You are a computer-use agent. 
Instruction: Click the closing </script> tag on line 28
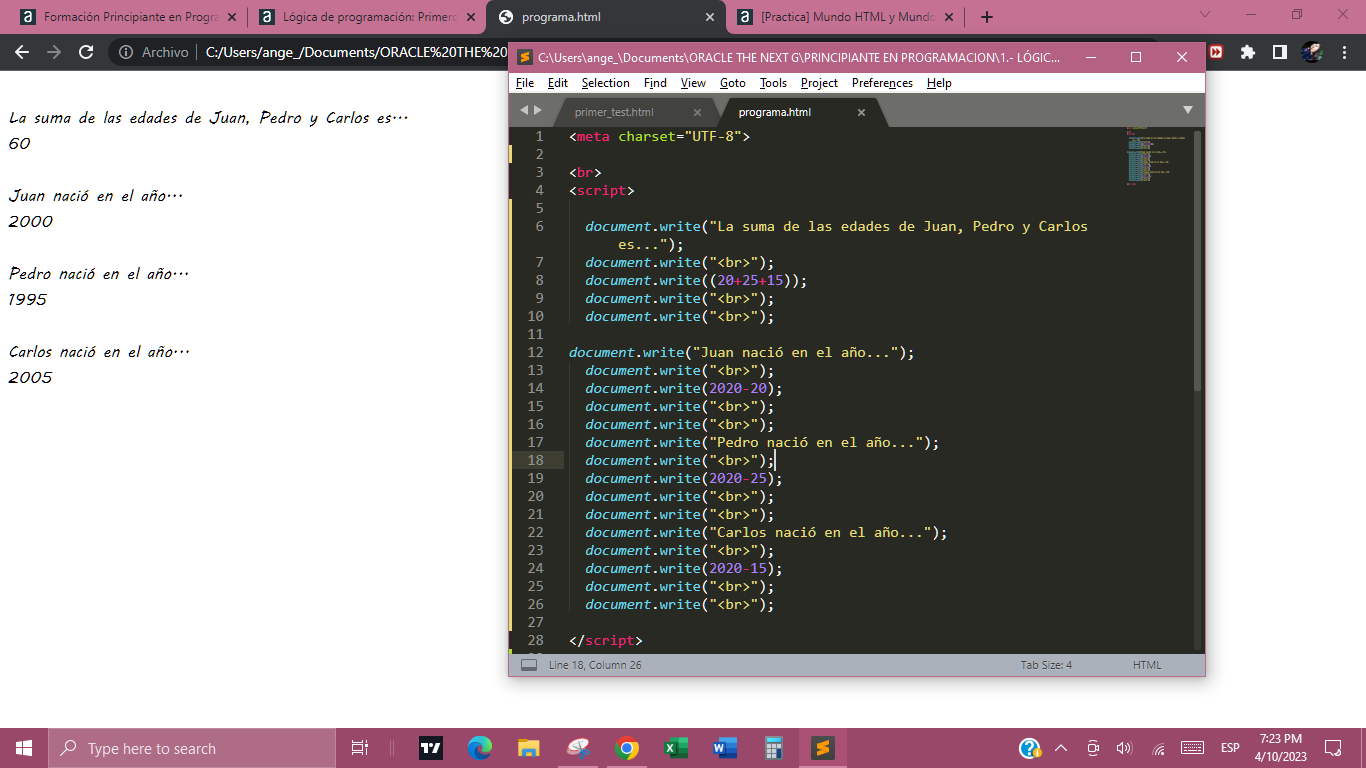(x=606, y=641)
